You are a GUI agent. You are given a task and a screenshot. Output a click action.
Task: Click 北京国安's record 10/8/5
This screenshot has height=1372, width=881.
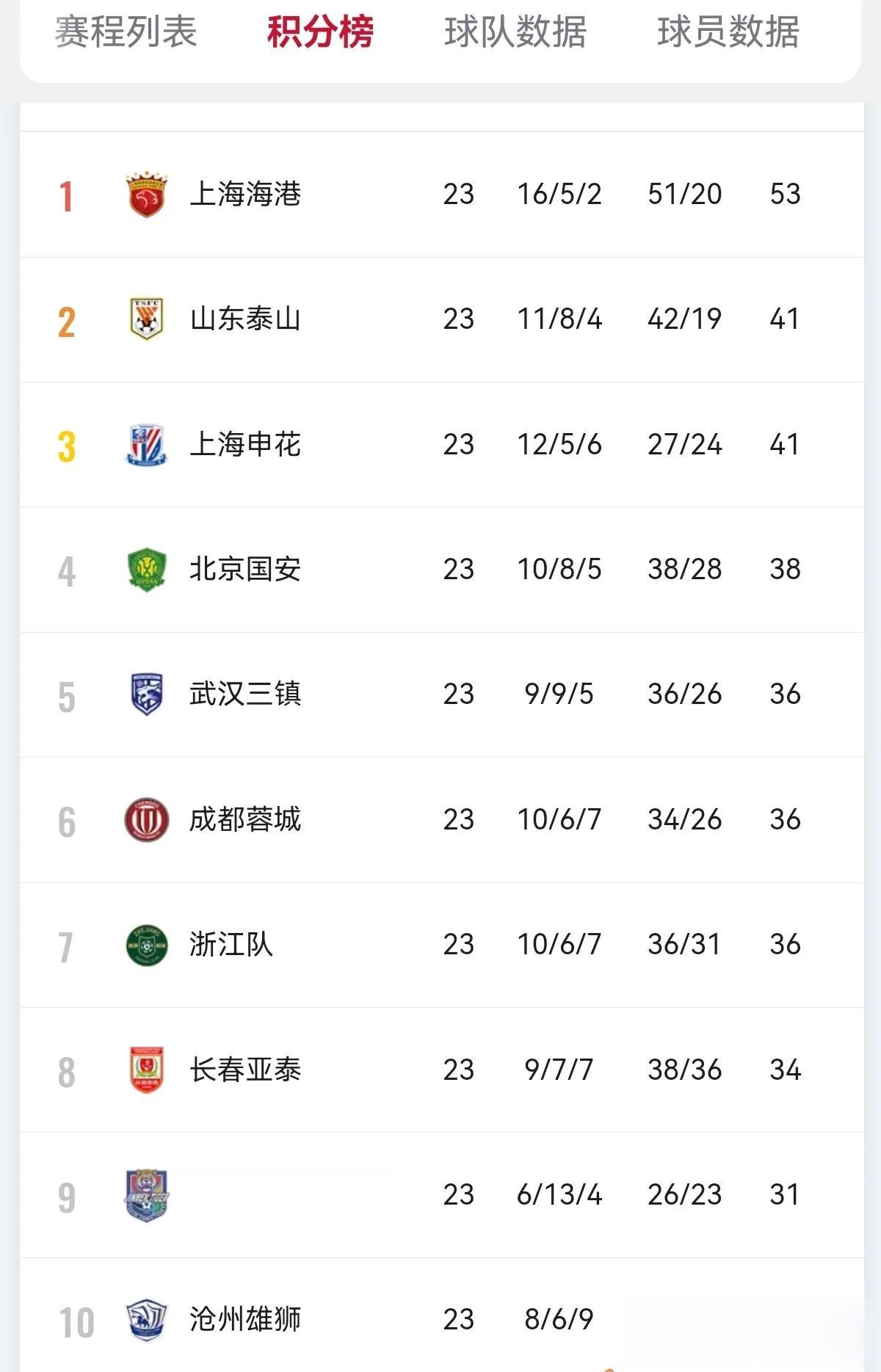coord(559,569)
